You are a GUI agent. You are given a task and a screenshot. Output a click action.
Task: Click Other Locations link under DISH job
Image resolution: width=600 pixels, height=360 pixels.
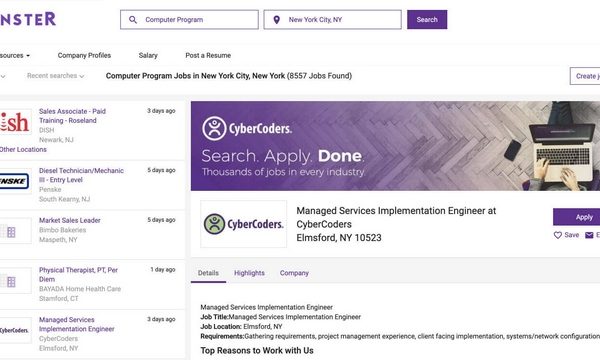[23, 150]
